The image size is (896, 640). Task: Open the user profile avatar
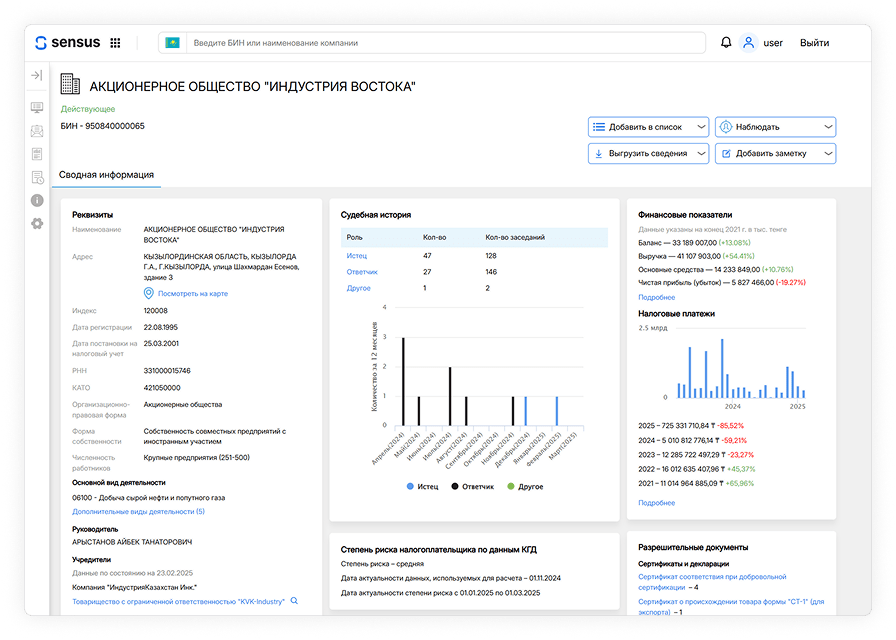pos(748,43)
